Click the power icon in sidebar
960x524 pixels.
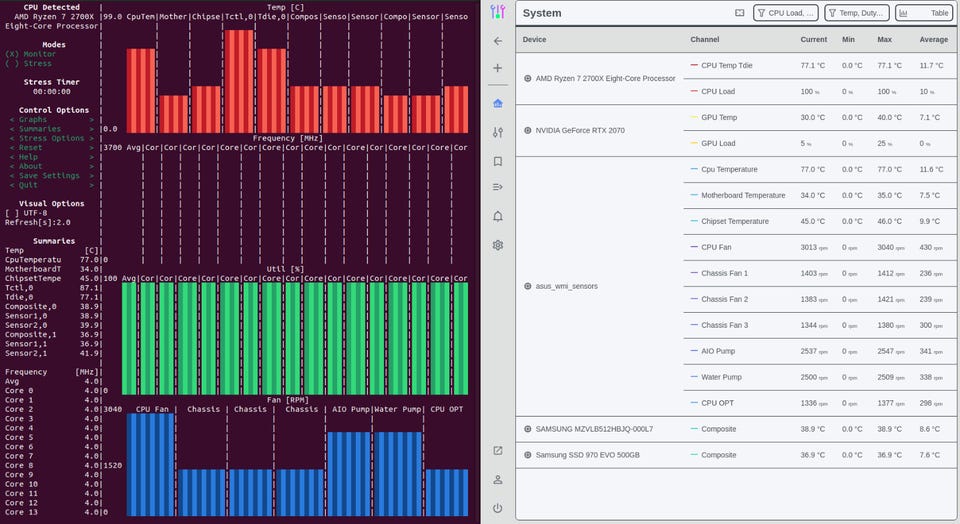coord(498,508)
